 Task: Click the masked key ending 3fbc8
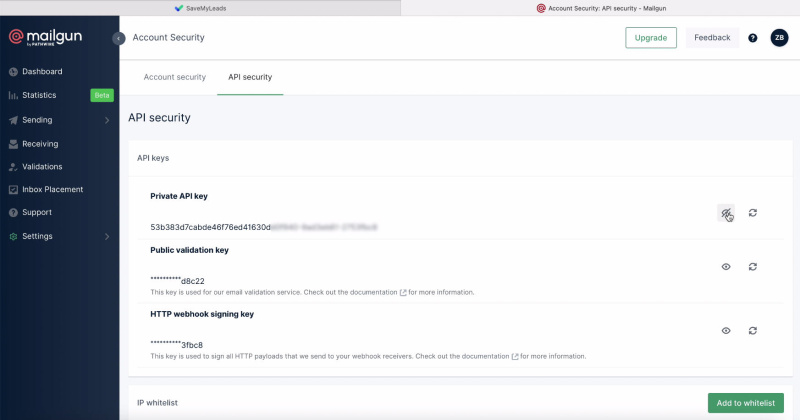pyautogui.click(x=177, y=345)
